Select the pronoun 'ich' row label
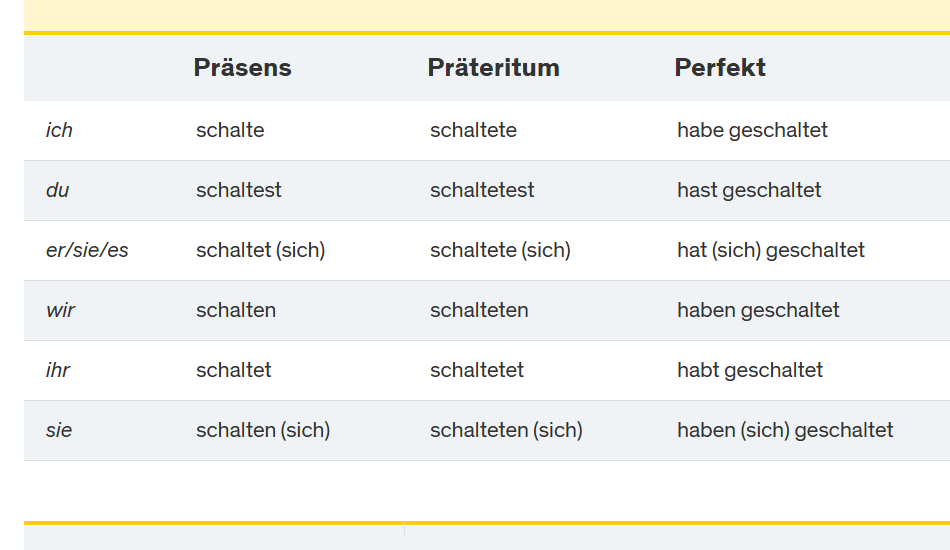The height and width of the screenshot is (550, 950). [x=59, y=130]
